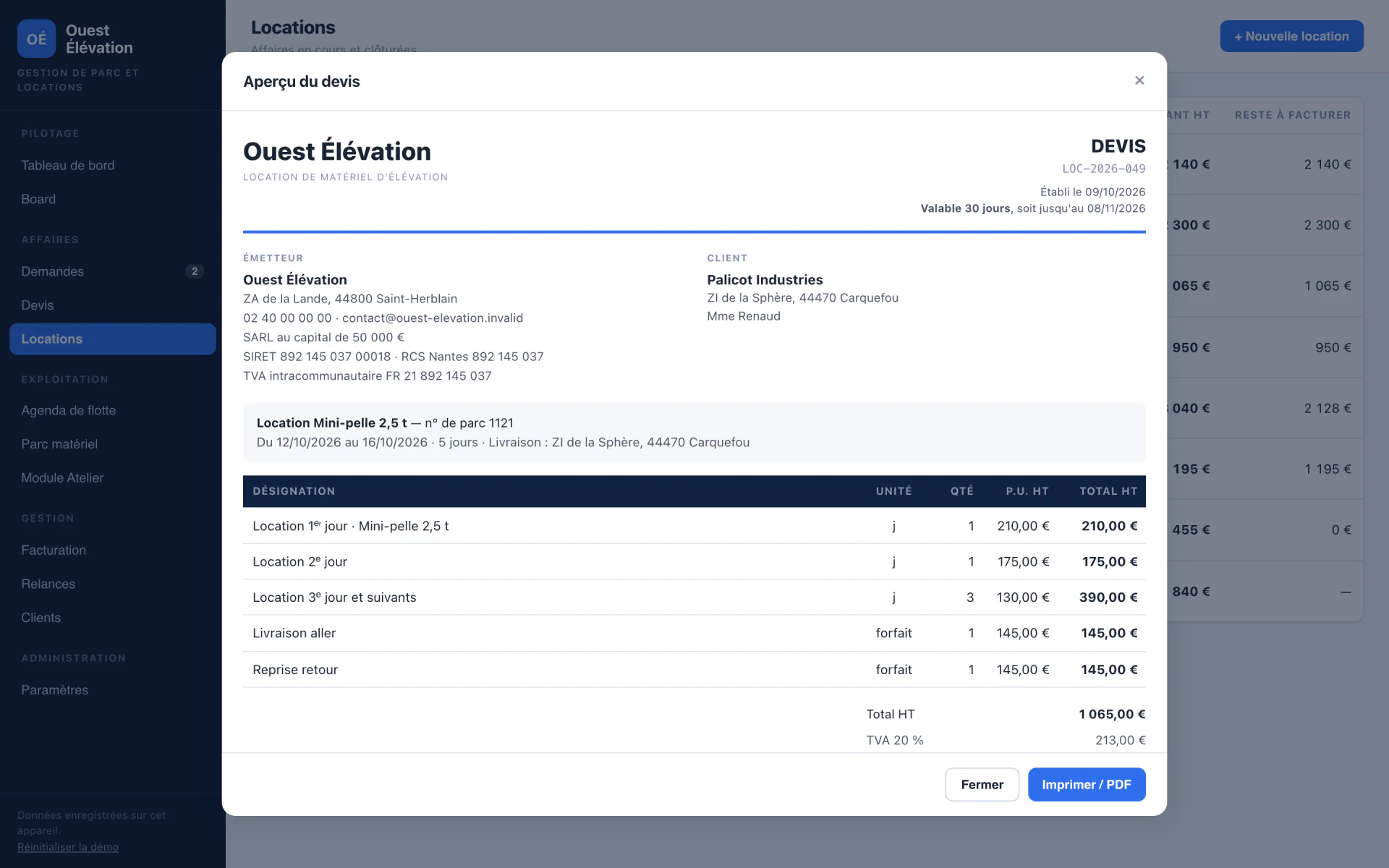Click the TOTAL HT column header

(1108, 491)
